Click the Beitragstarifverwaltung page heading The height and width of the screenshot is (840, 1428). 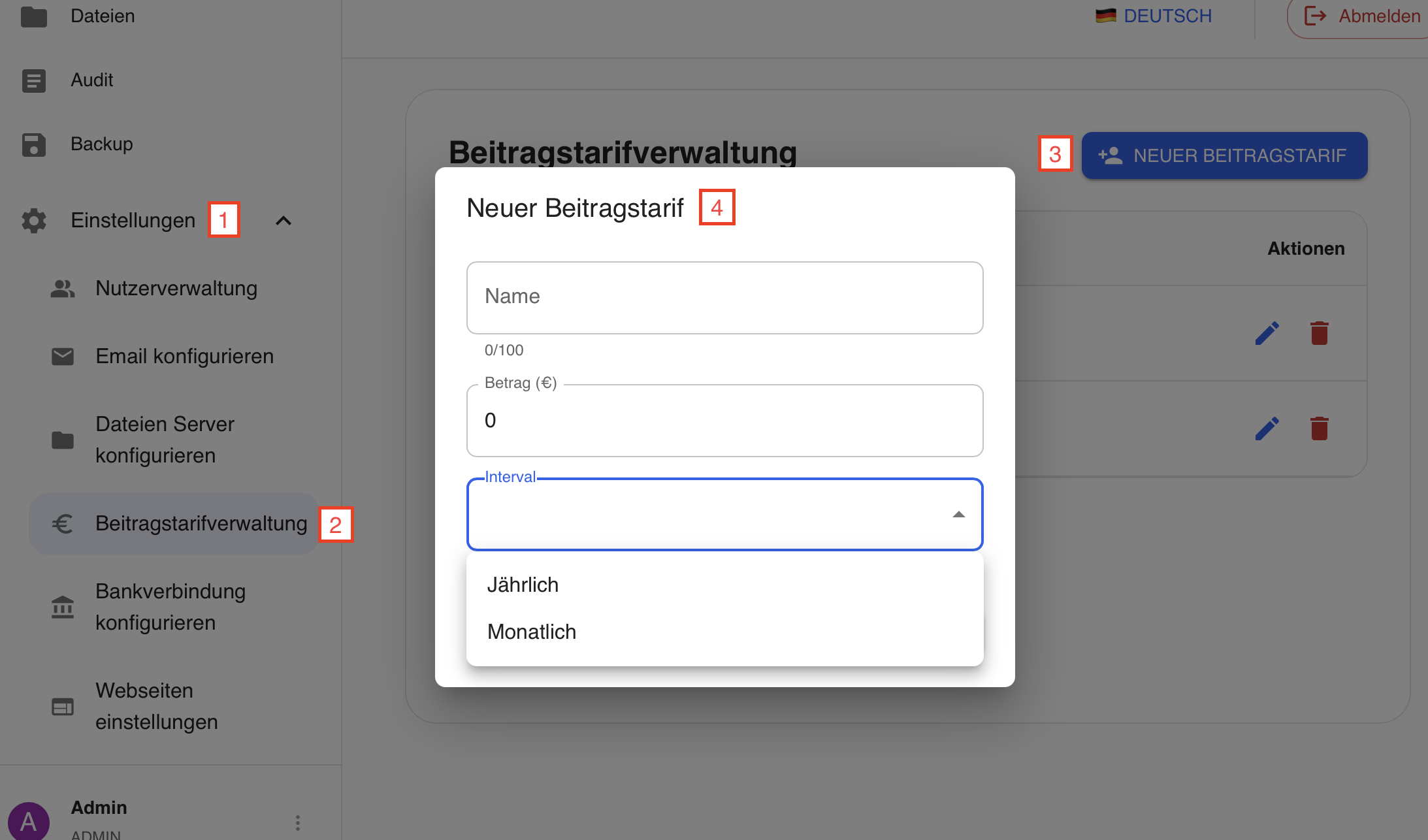[623, 152]
